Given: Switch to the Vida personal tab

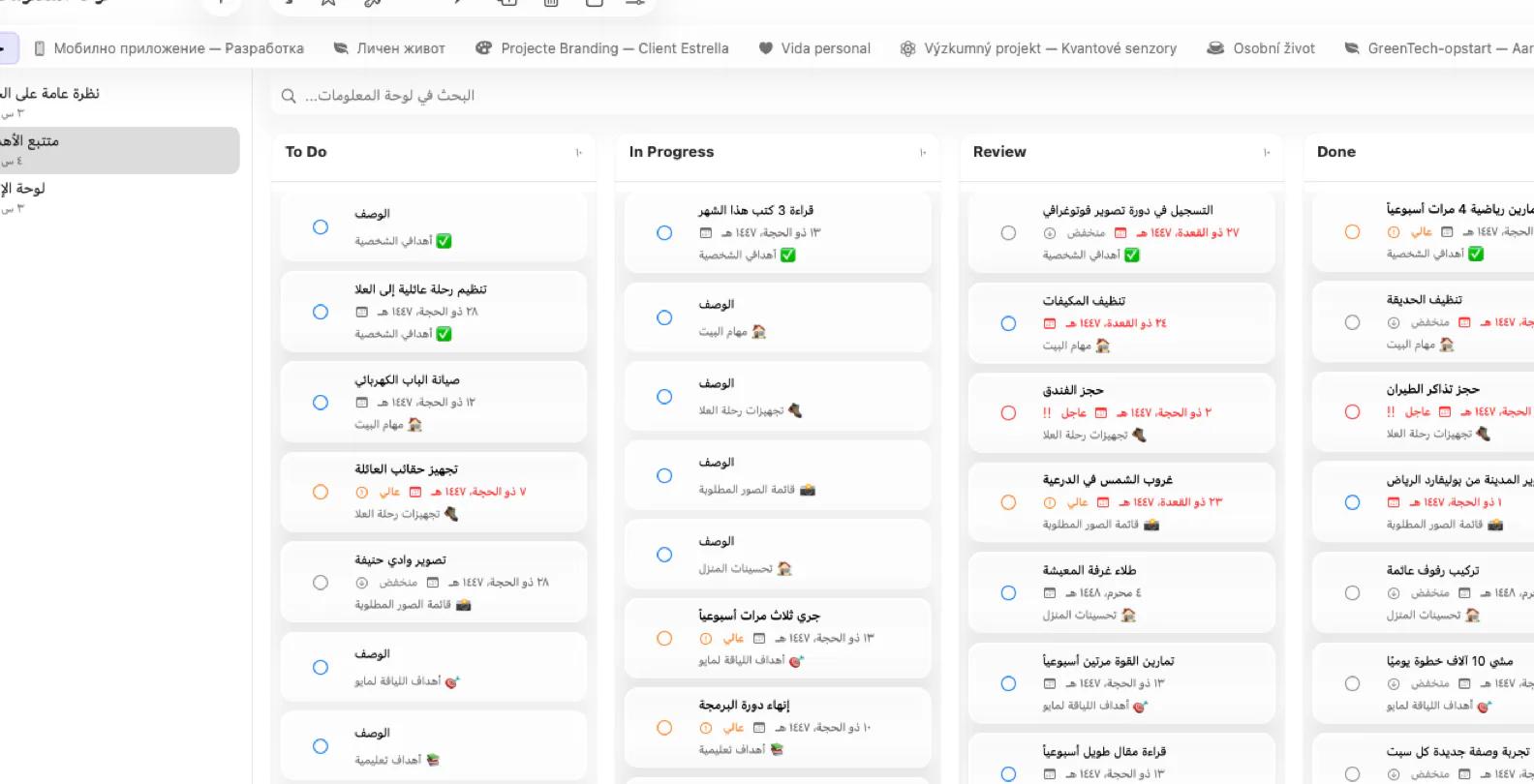Looking at the screenshot, I should point(813,48).
